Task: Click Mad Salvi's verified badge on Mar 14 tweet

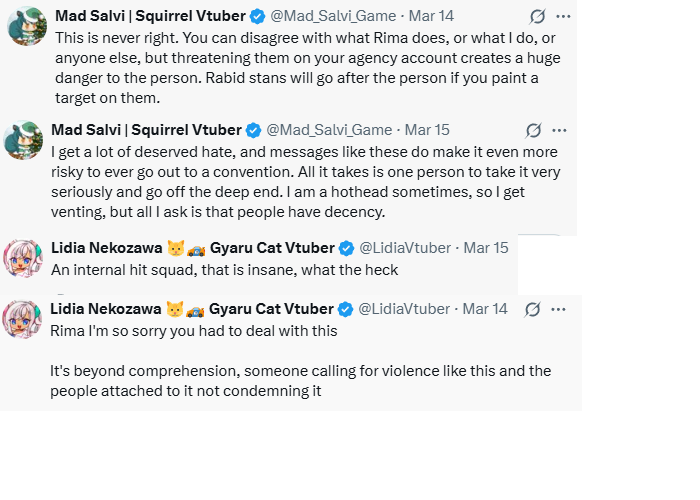Action: pyautogui.click(x=256, y=16)
